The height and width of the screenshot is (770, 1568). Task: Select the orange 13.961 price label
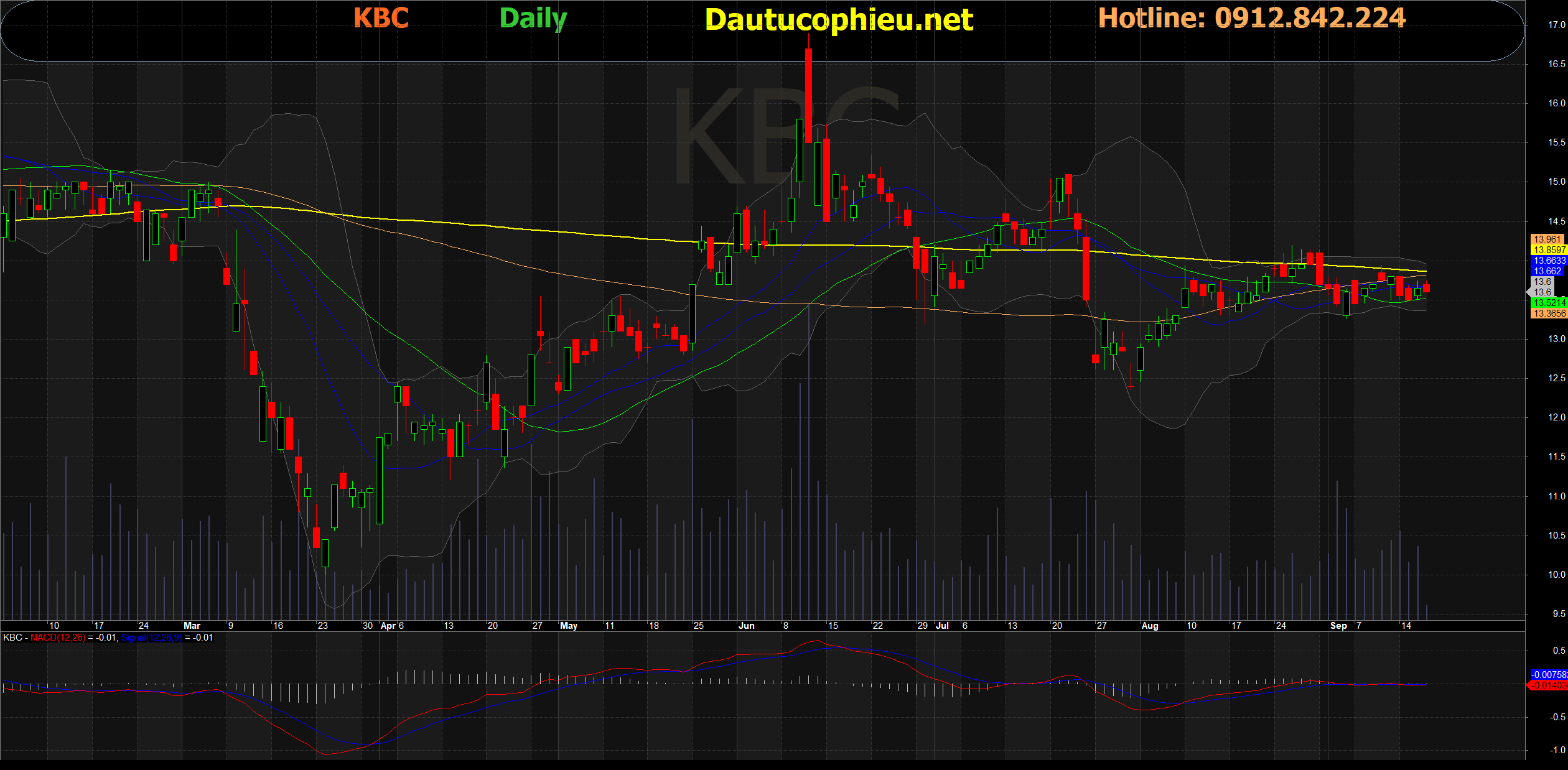[x=1548, y=239]
